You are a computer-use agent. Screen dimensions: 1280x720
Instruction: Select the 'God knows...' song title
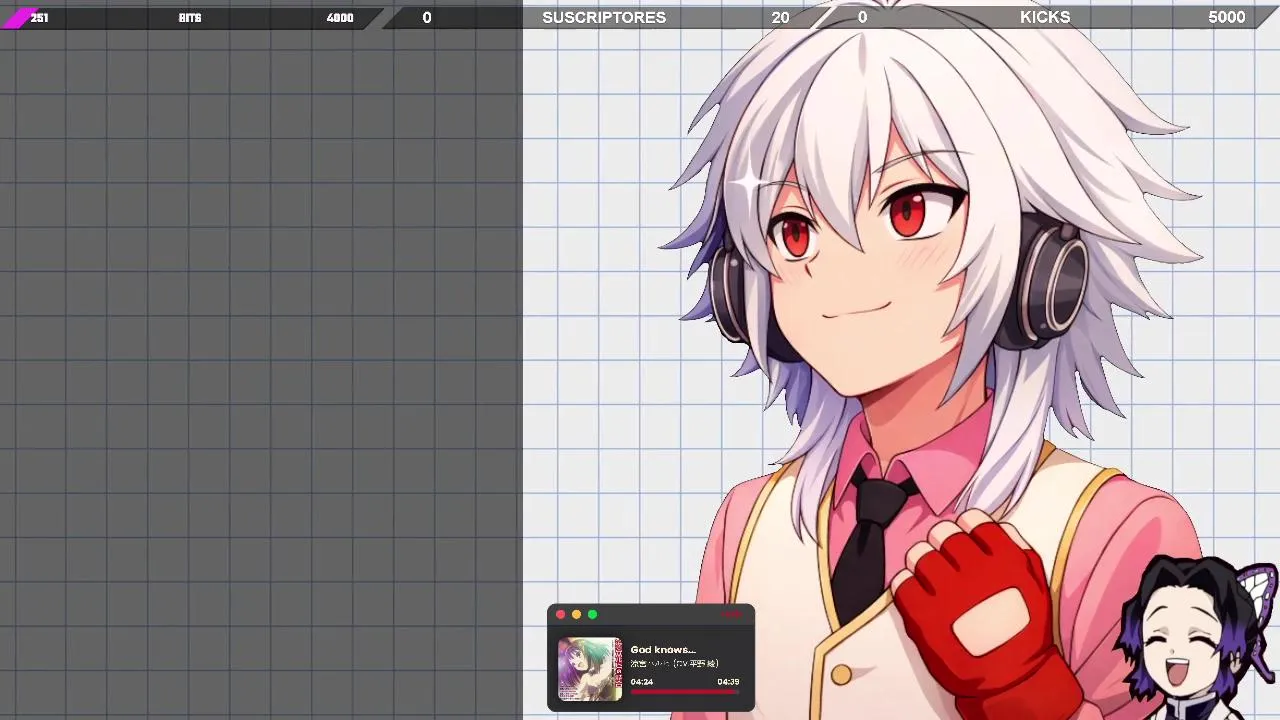tap(663, 650)
